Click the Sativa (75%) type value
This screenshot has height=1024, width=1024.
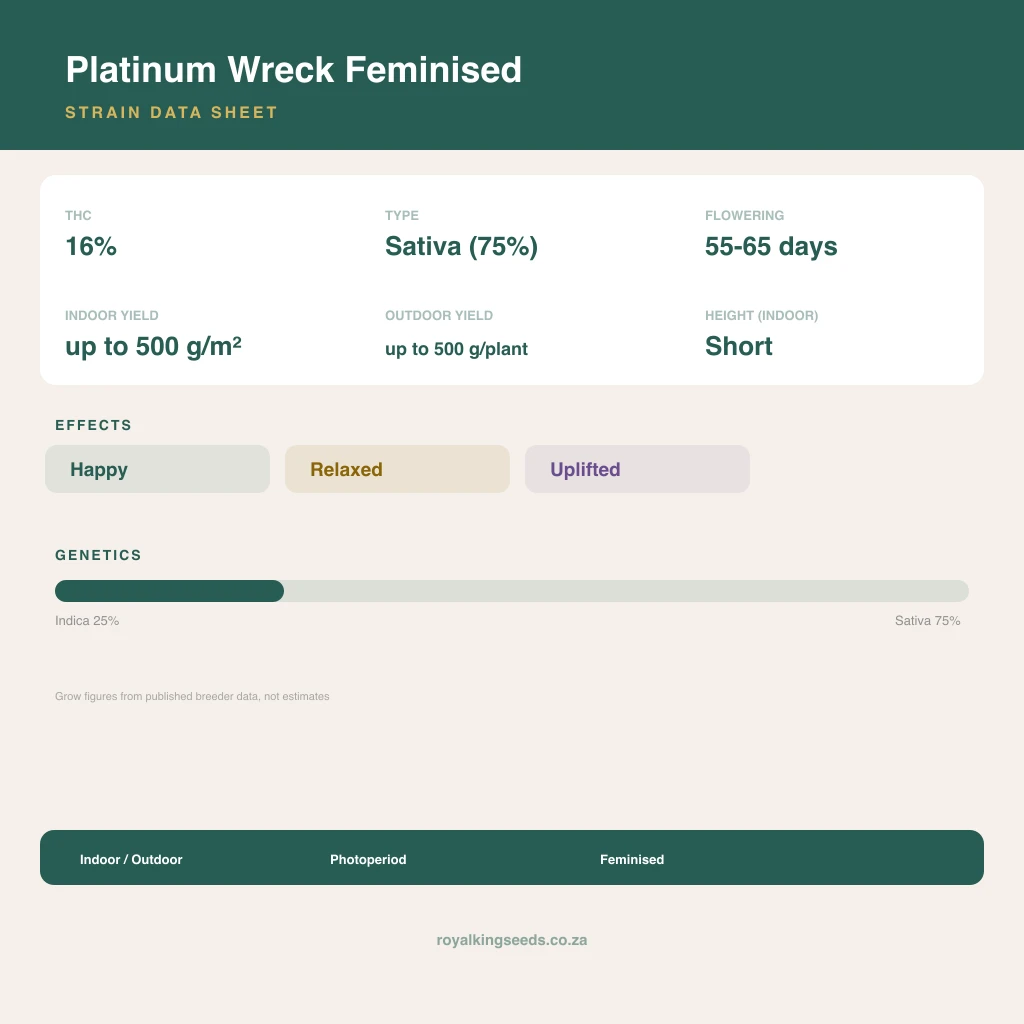click(x=461, y=246)
